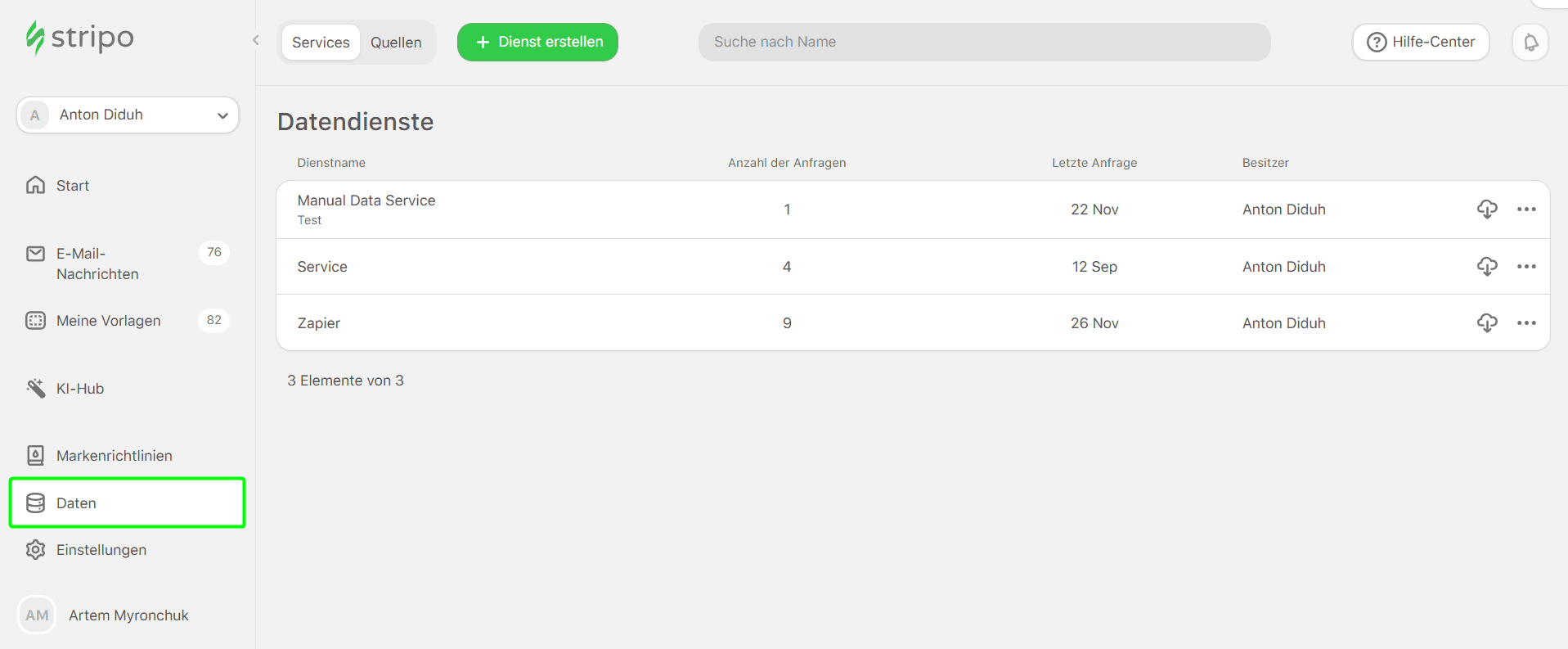Screen dimensions: 1568x649
Task: Open Einstellungen in the sidebar
Action: tap(101, 550)
